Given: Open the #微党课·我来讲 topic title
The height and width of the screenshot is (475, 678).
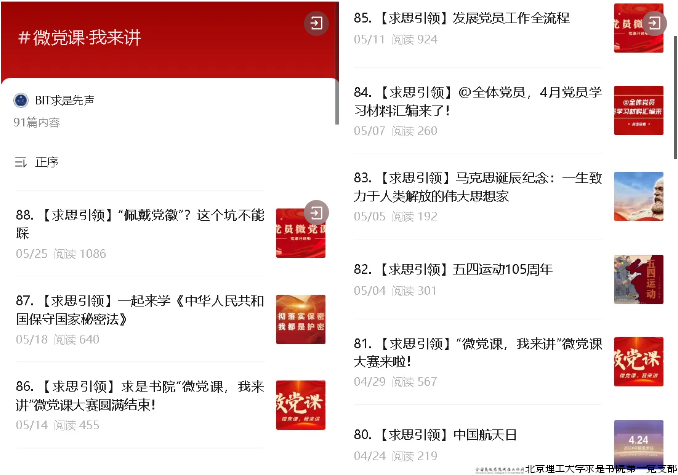Looking at the screenshot, I should pos(80,38).
